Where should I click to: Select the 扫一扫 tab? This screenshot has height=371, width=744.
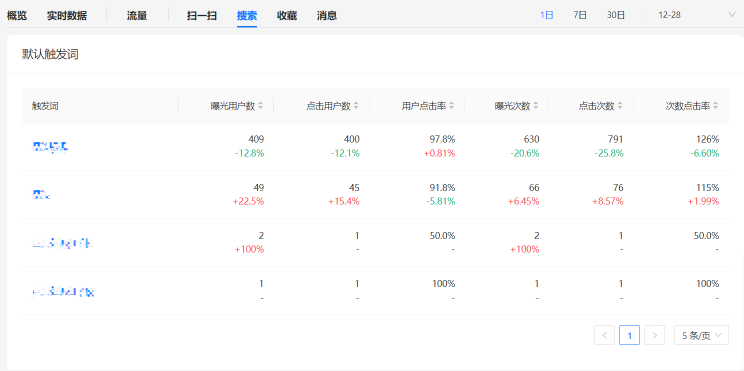pos(202,16)
